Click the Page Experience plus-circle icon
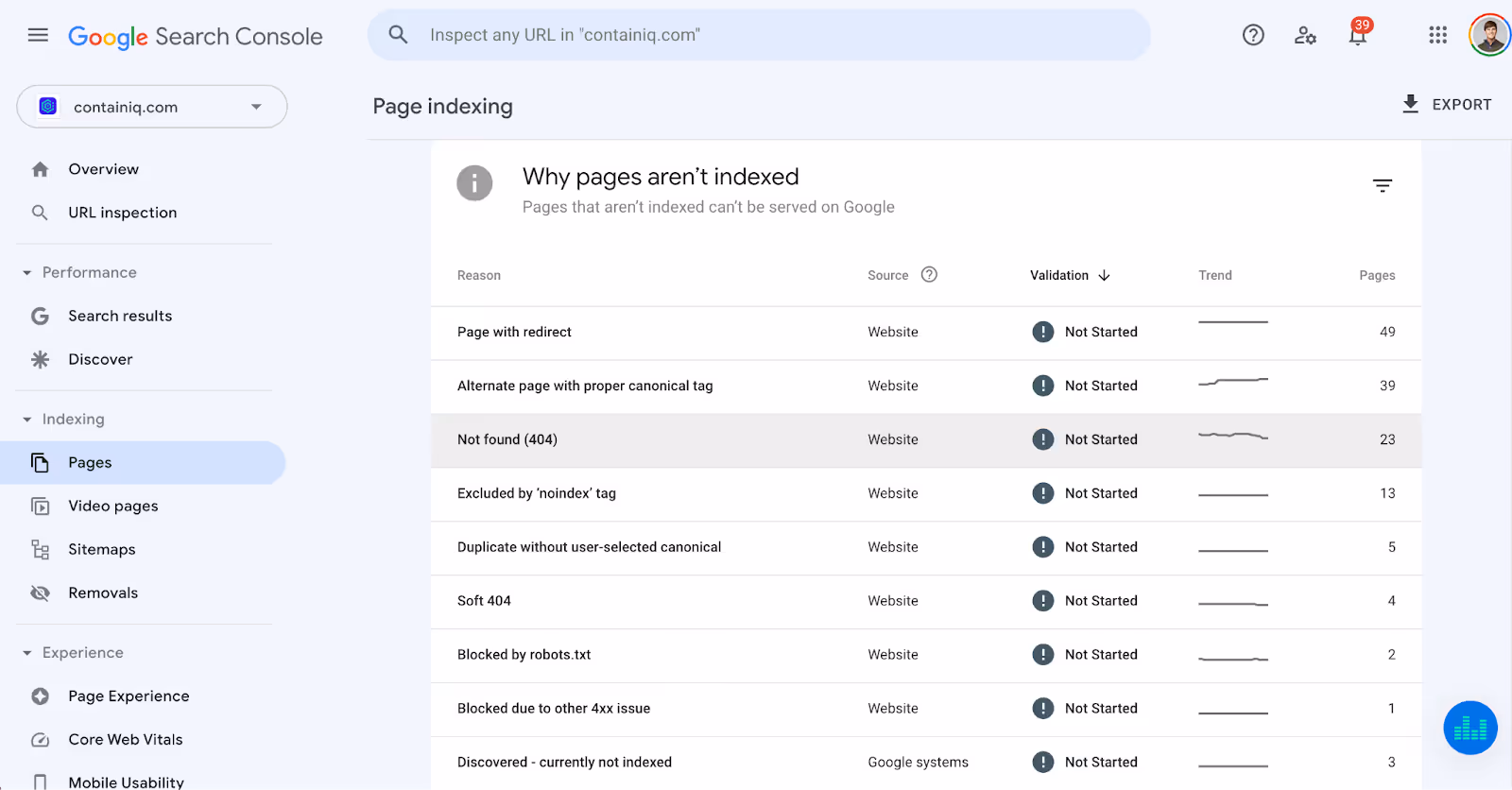This screenshot has height=790, width=1512. click(40, 696)
